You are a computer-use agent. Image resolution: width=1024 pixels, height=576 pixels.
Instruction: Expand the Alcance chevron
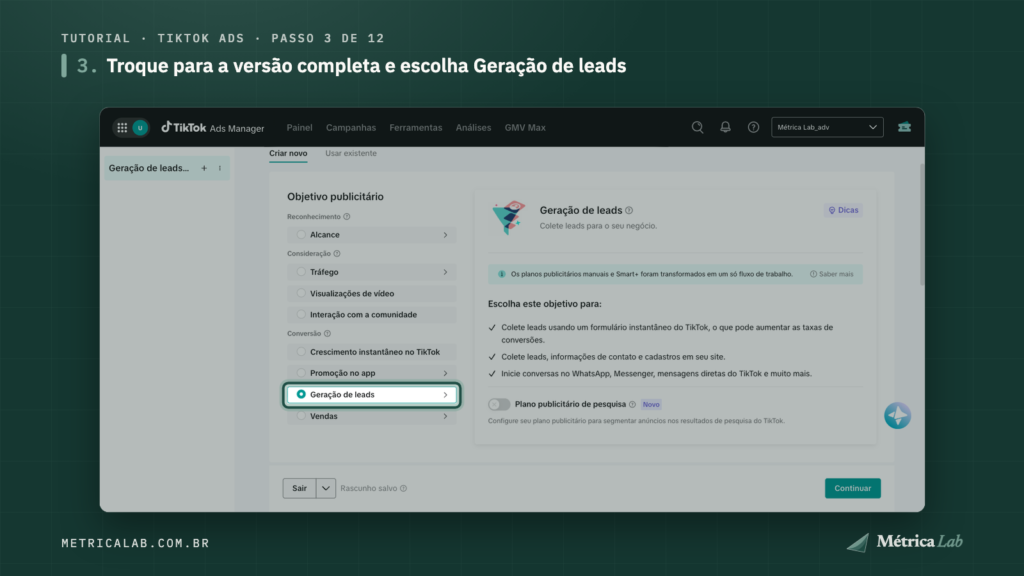click(x=445, y=235)
